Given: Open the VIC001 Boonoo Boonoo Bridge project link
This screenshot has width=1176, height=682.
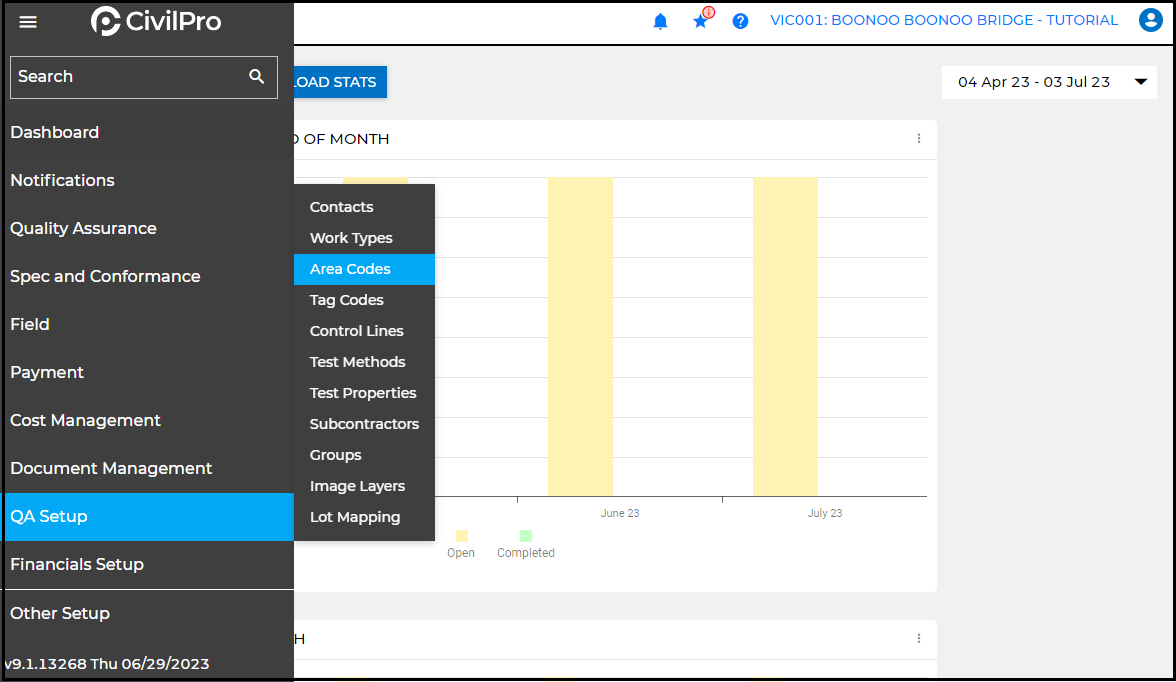Looking at the screenshot, I should click(944, 21).
